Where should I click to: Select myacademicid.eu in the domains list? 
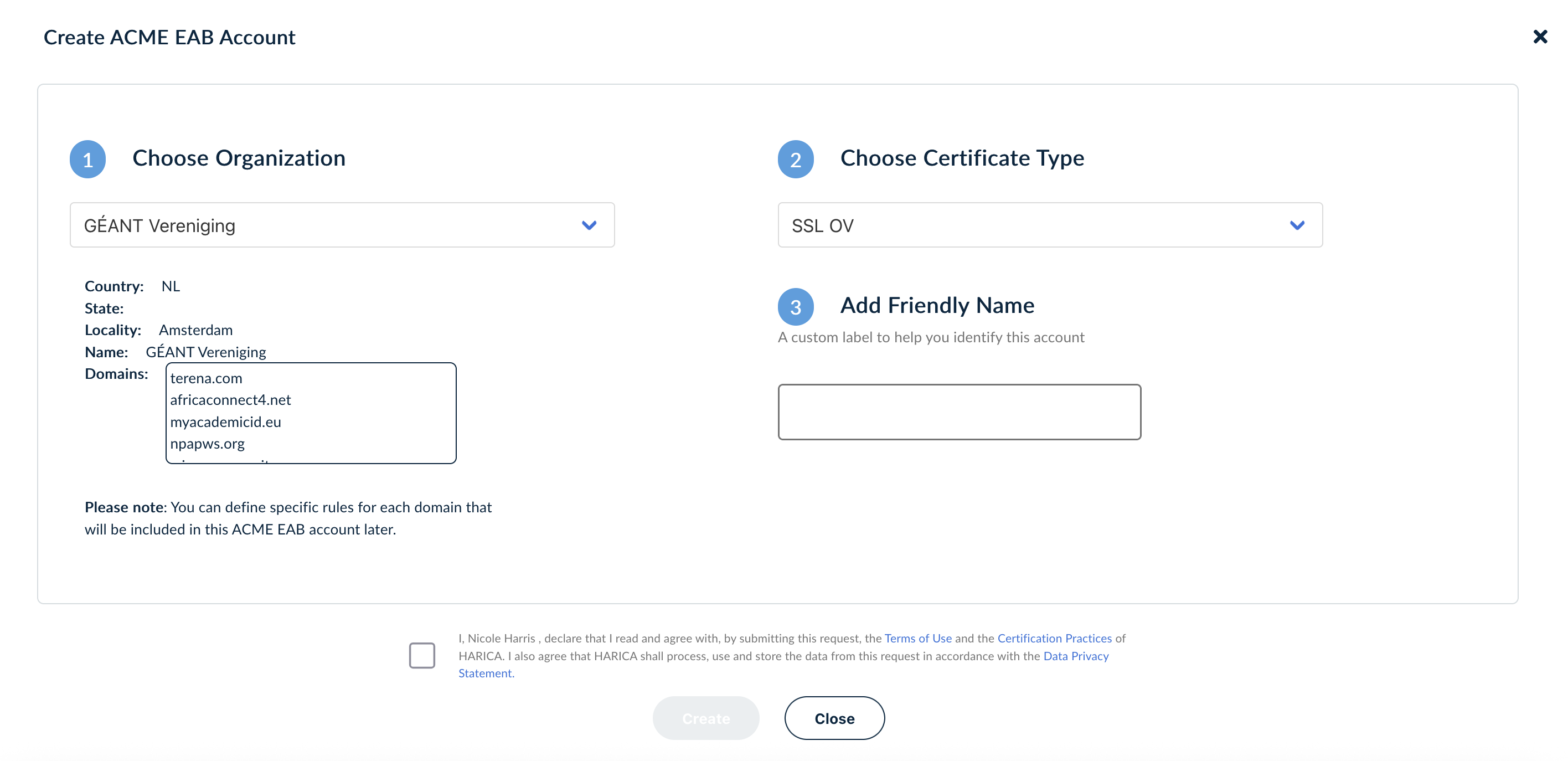coord(226,422)
